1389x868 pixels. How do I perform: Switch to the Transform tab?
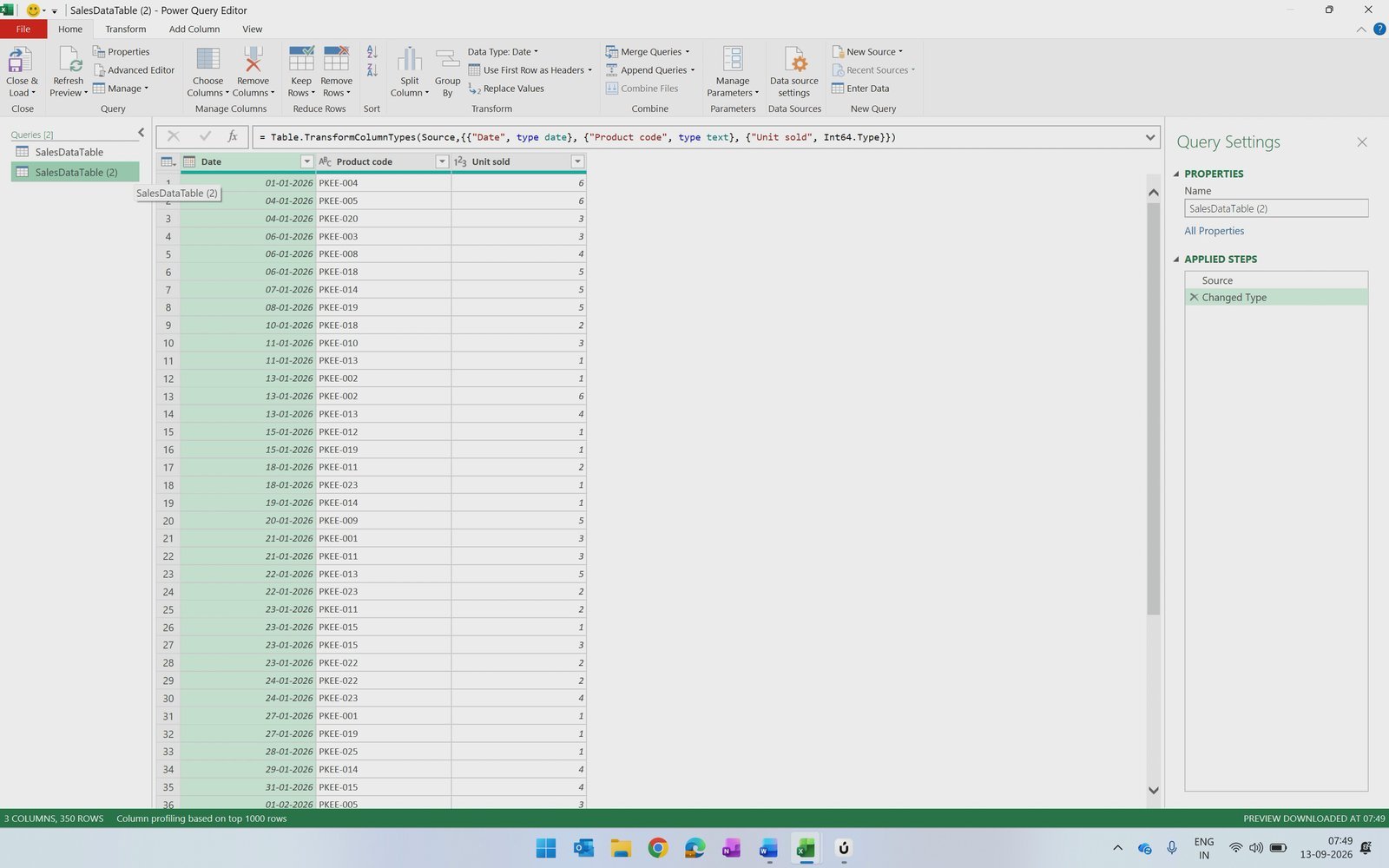click(x=126, y=30)
